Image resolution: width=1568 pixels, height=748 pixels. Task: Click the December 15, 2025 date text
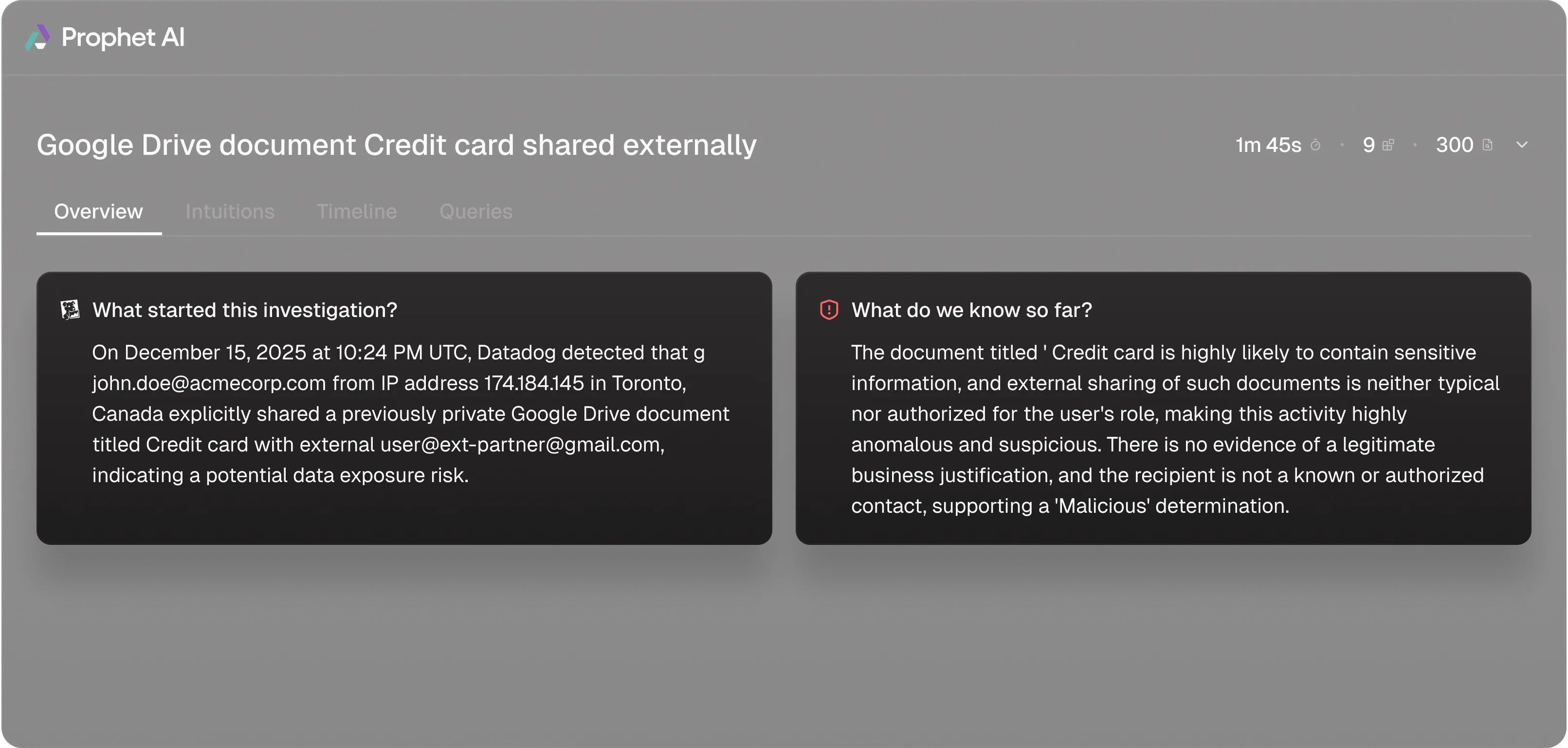coord(215,353)
